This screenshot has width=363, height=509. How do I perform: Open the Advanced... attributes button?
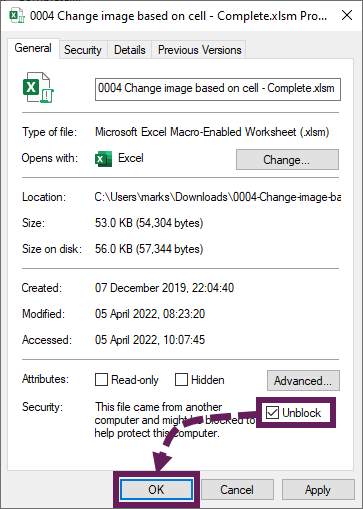tap(303, 380)
